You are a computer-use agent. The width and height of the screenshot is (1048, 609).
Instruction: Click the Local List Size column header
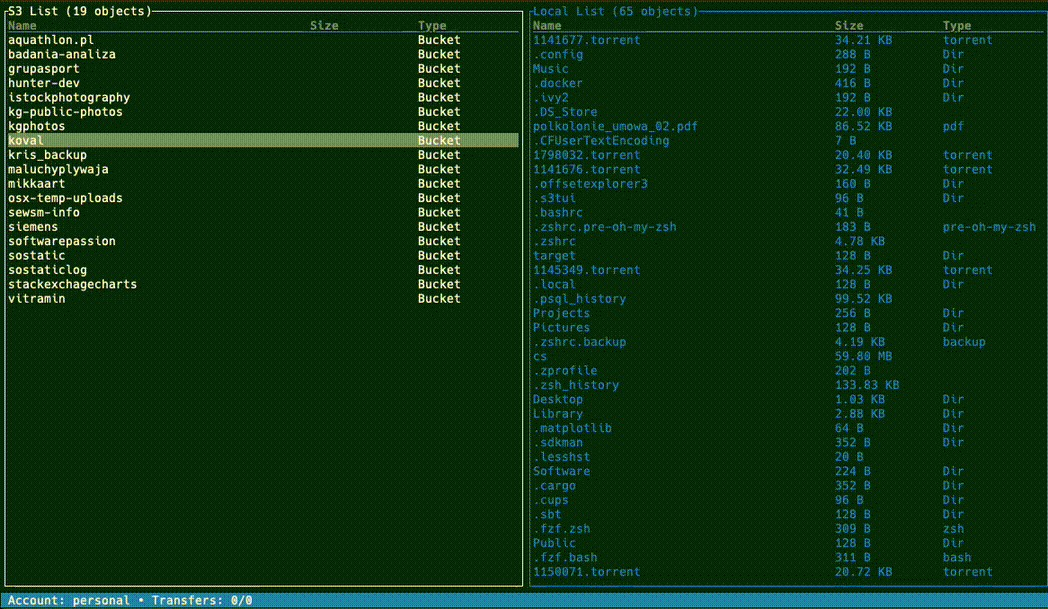point(848,26)
